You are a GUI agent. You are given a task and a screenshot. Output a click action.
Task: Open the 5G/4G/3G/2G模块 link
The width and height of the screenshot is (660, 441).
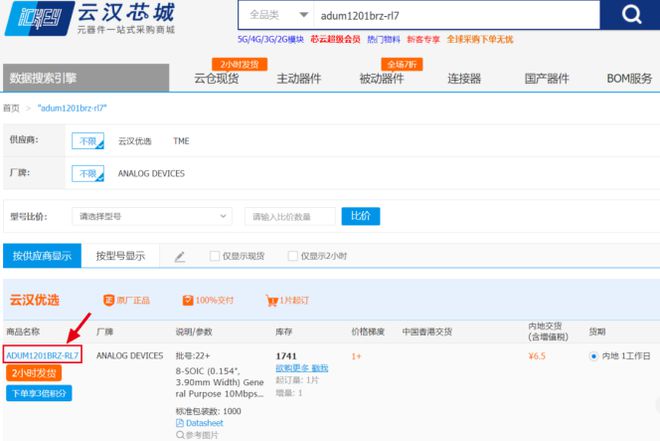[271, 40]
